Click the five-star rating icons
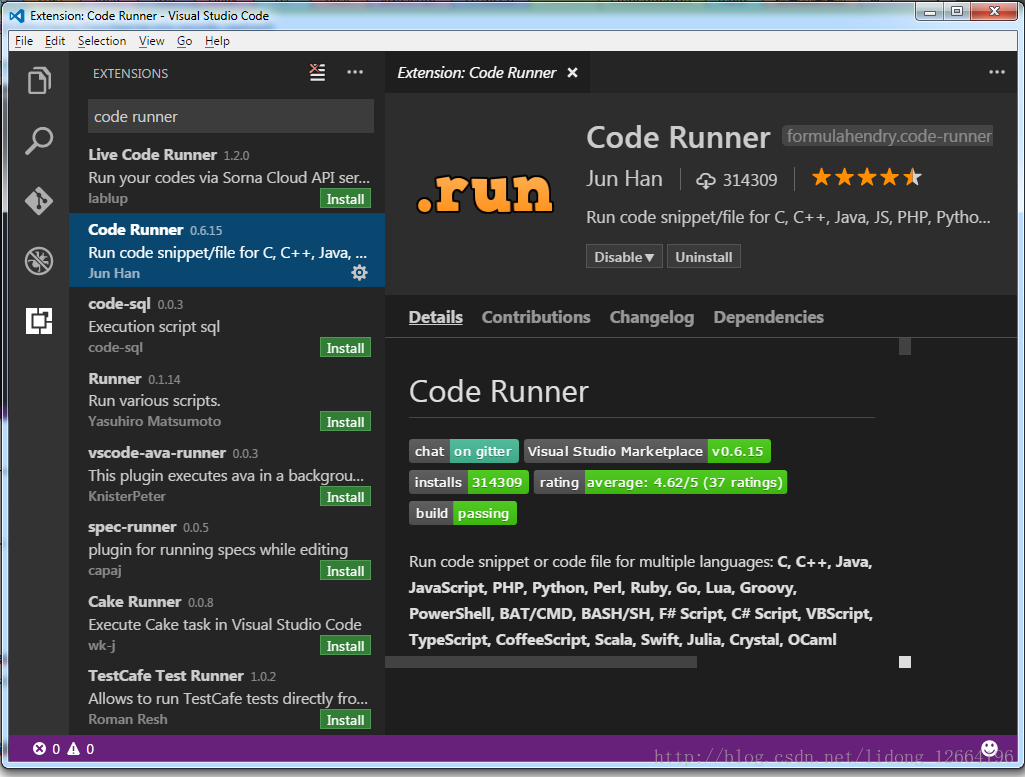The height and width of the screenshot is (777, 1025). [x=866, y=177]
